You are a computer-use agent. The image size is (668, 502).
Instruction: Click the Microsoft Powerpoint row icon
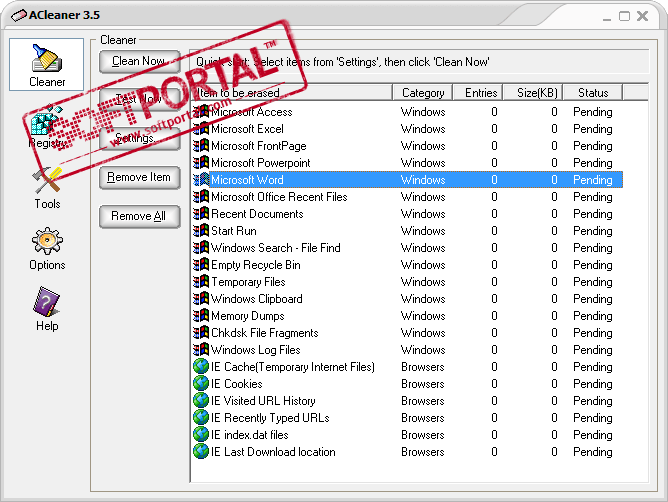[x=201, y=163]
